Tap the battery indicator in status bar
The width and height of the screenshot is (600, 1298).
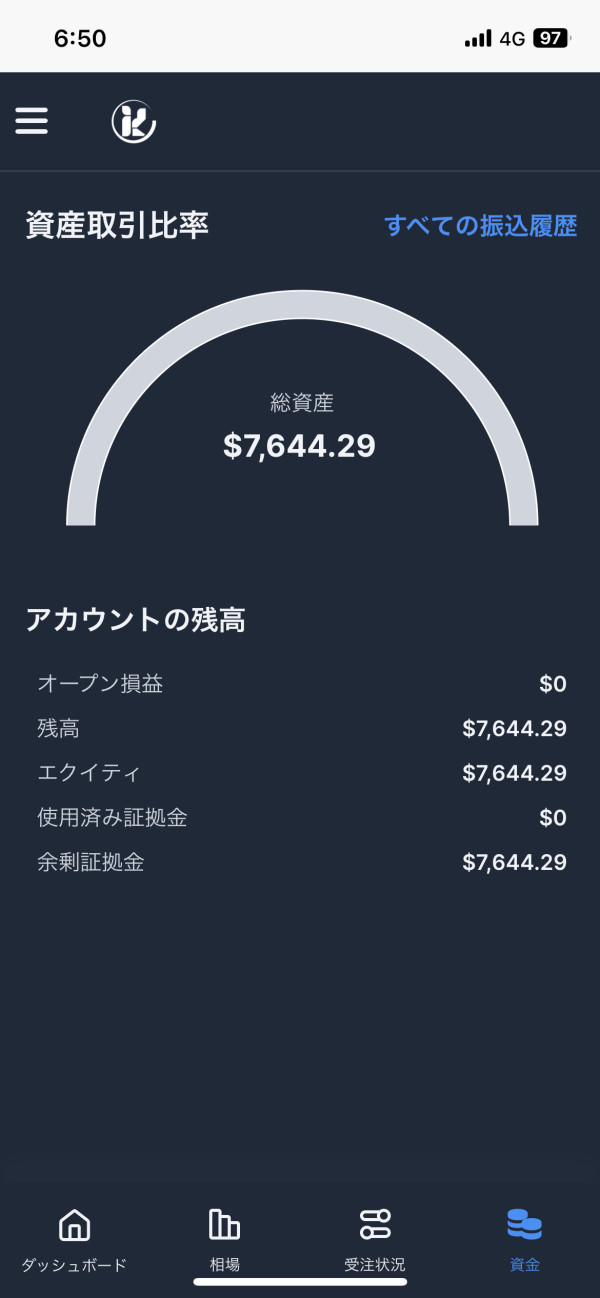(x=551, y=38)
